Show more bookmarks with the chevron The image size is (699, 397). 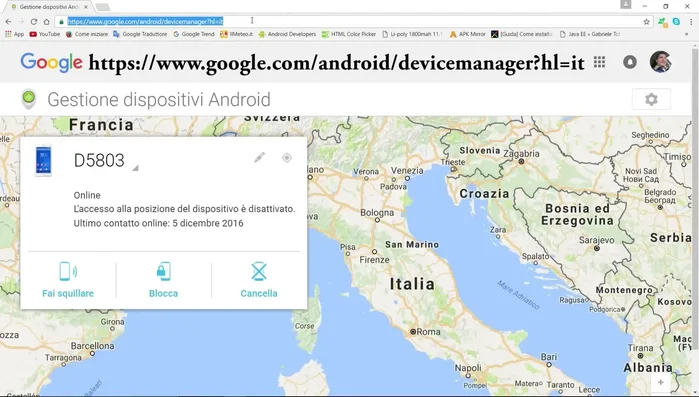pos(687,34)
